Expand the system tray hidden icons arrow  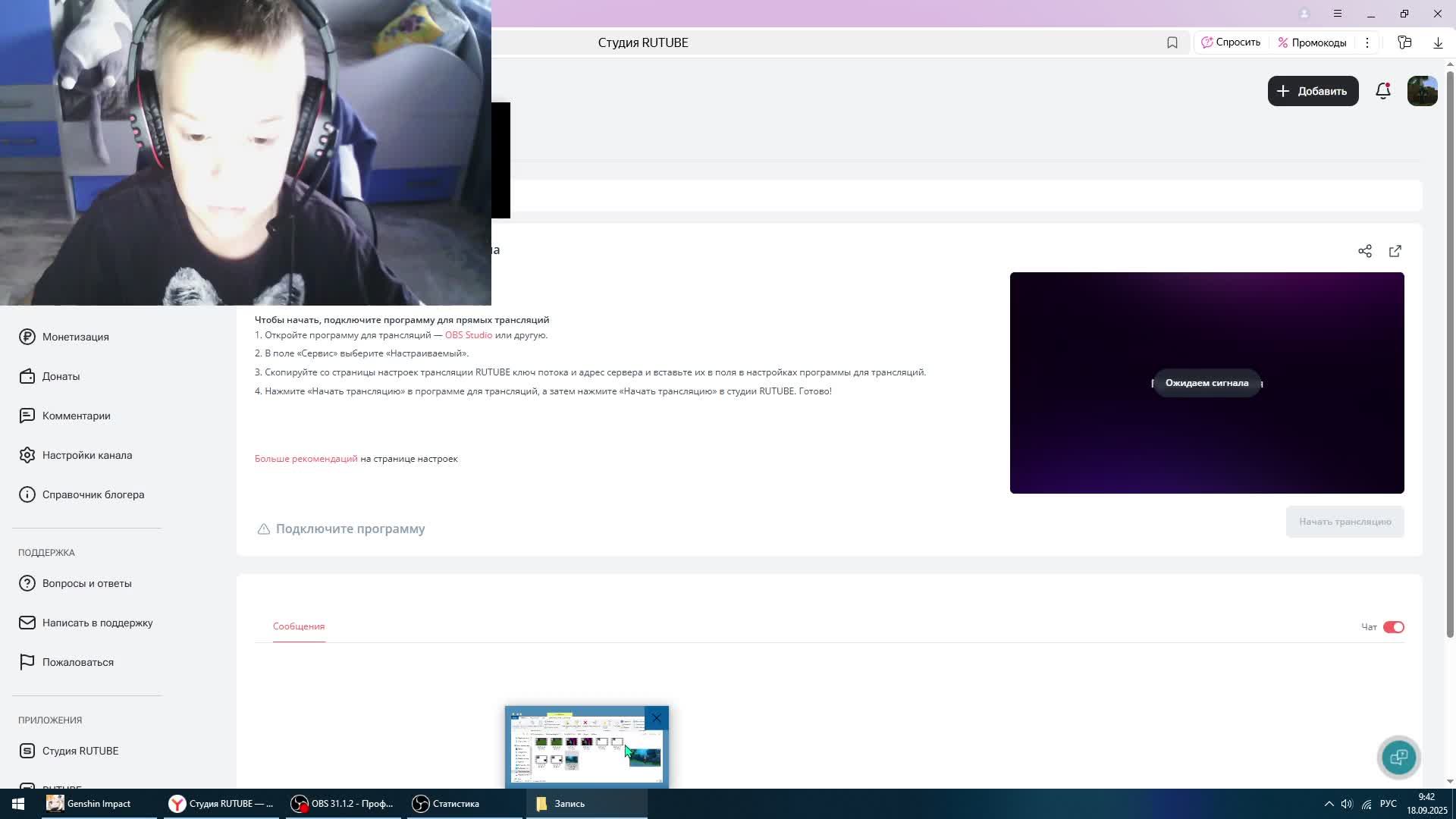pyautogui.click(x=1329, y=804)
